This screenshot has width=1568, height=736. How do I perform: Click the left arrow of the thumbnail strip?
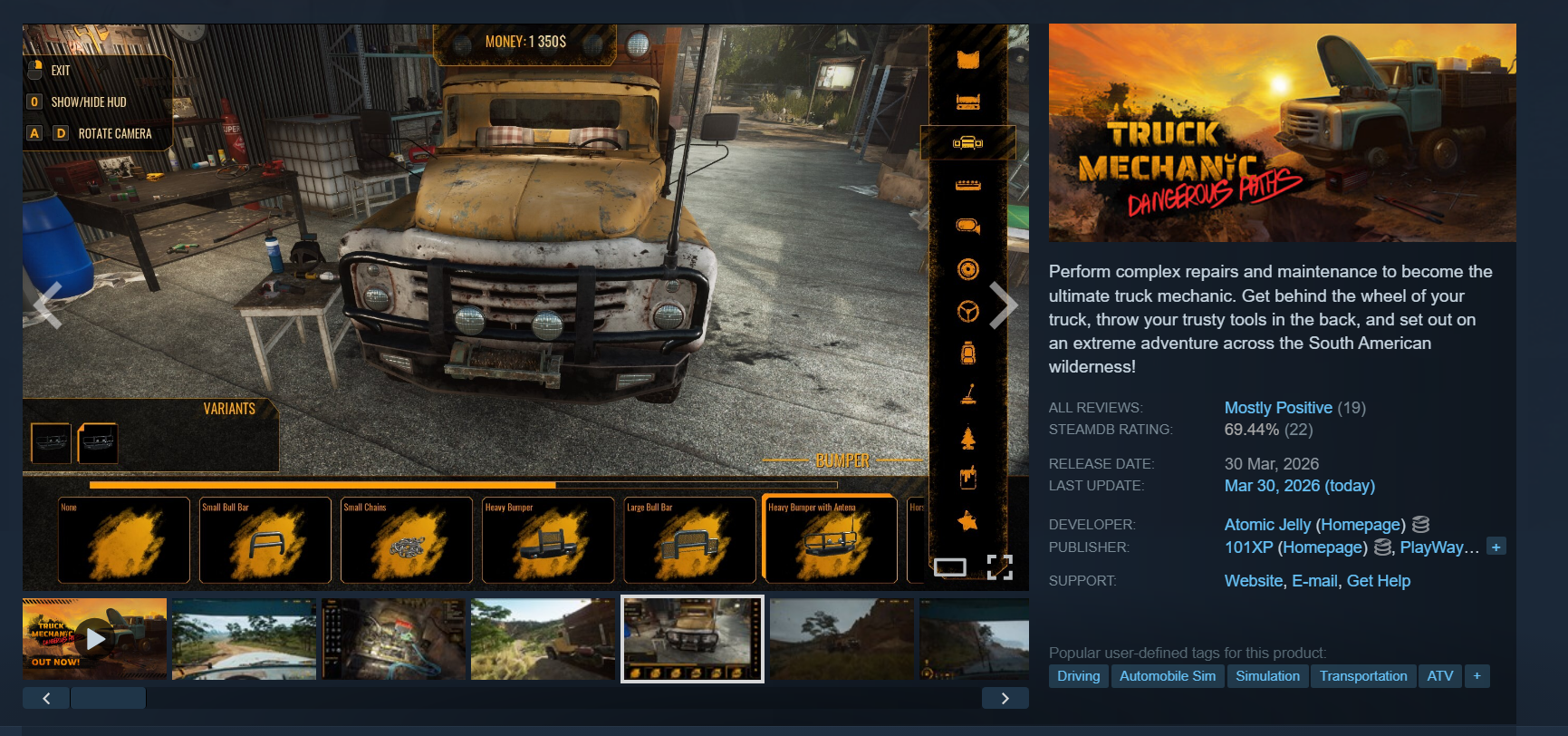point(46,698)
